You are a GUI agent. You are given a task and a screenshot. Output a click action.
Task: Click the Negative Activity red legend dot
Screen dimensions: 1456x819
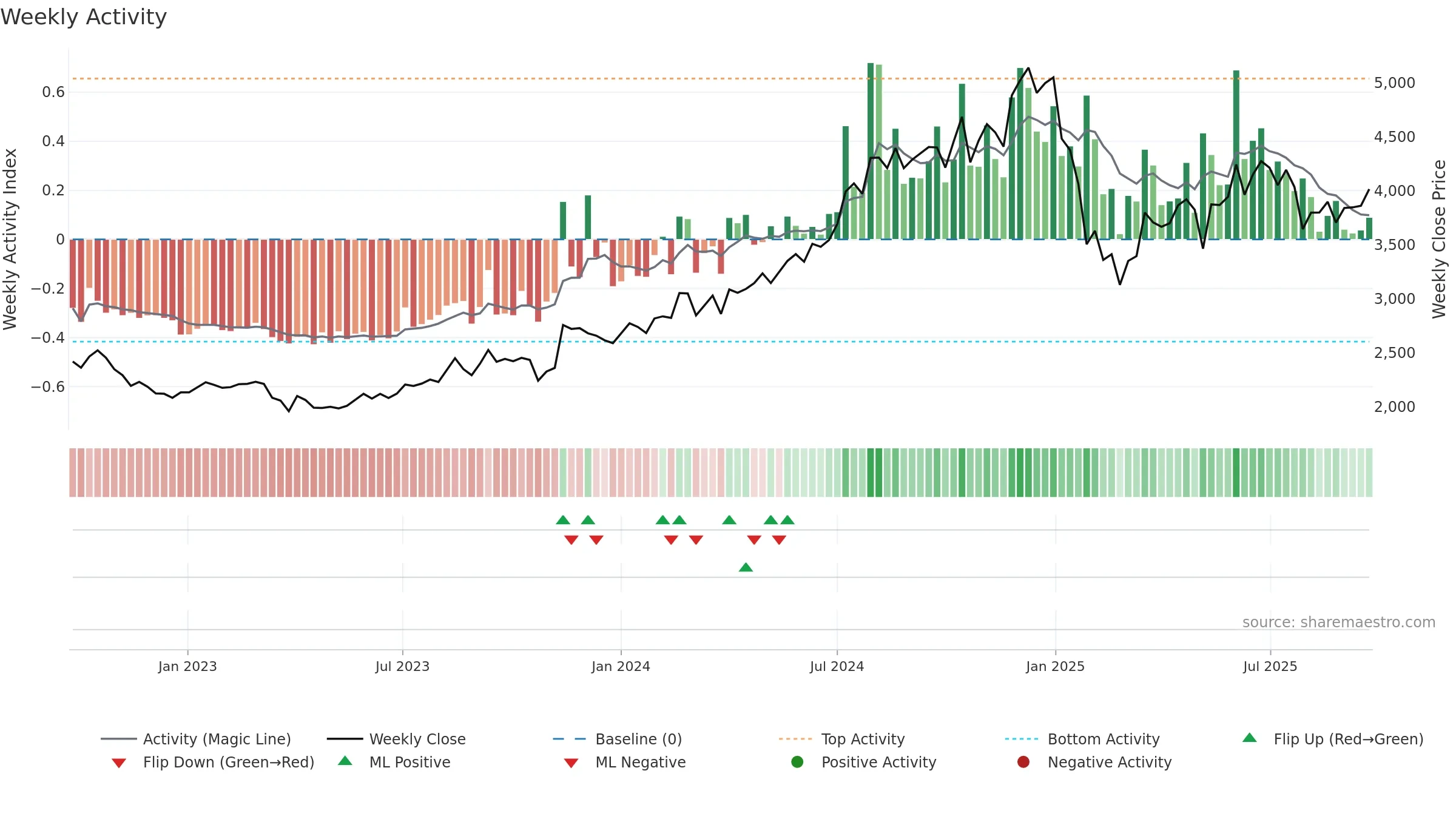[1023, 762]
